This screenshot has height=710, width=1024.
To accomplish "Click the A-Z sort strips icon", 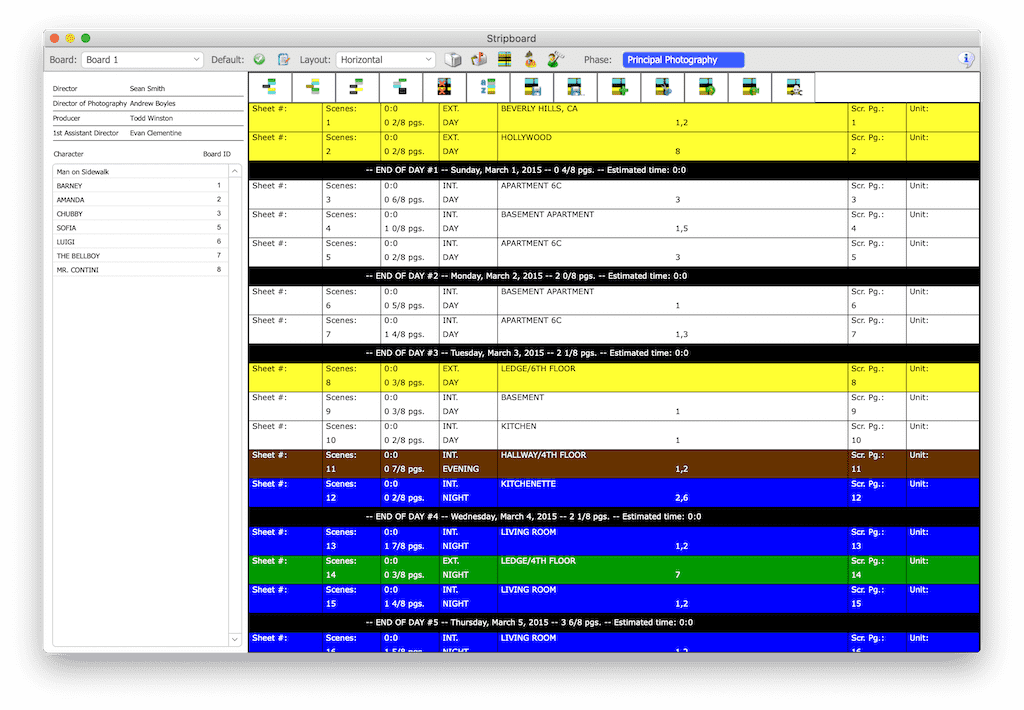I will [487, 88].
